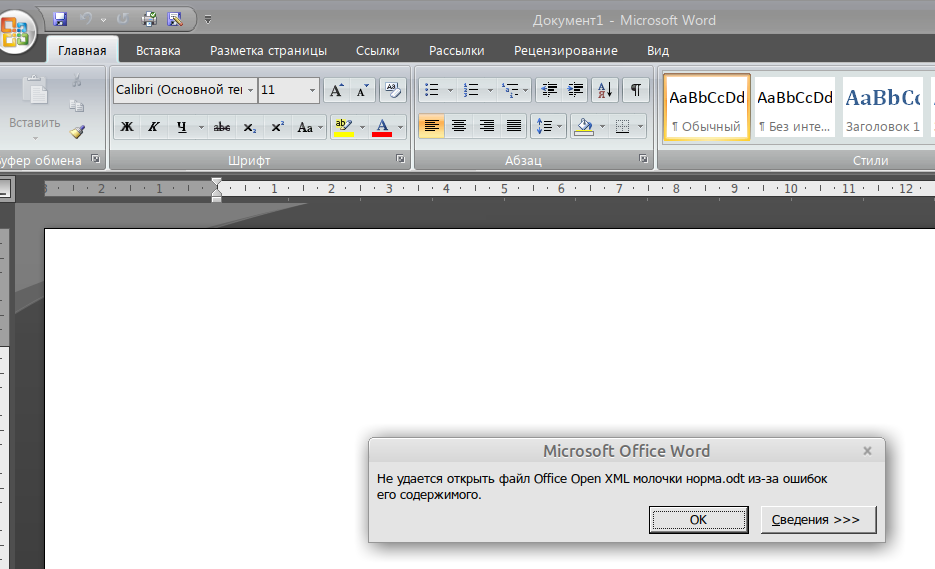The height and width of the screenshot is (569, 935).
Task: Open the Разметка страницы tab
Action: pos(268,51)
